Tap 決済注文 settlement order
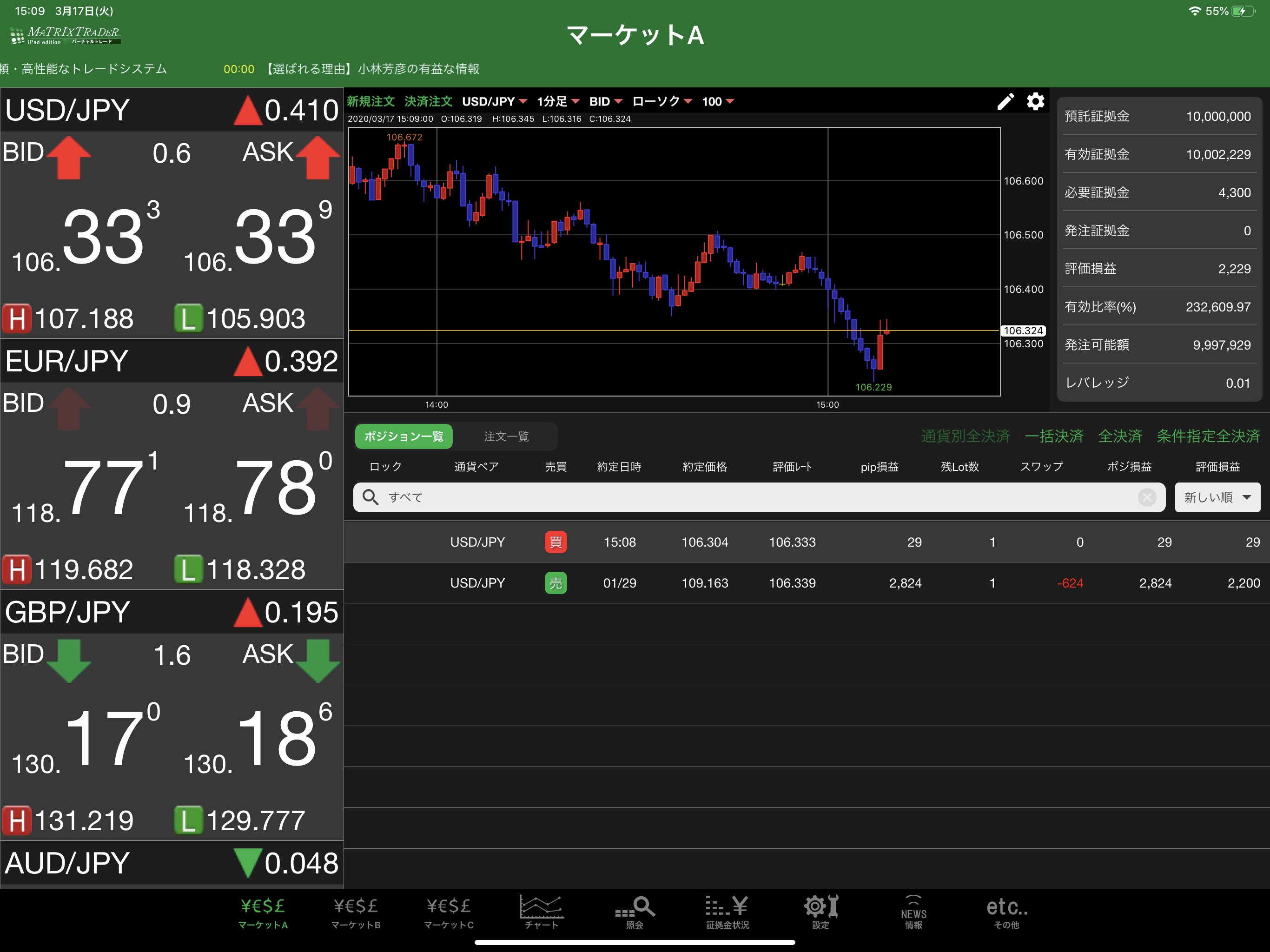 [x=428, y=102]
